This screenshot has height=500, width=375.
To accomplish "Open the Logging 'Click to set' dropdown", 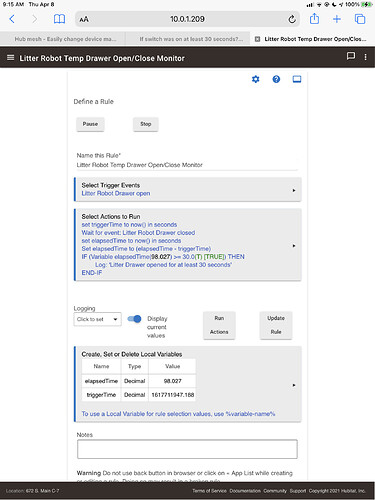I will coord(97,319).
